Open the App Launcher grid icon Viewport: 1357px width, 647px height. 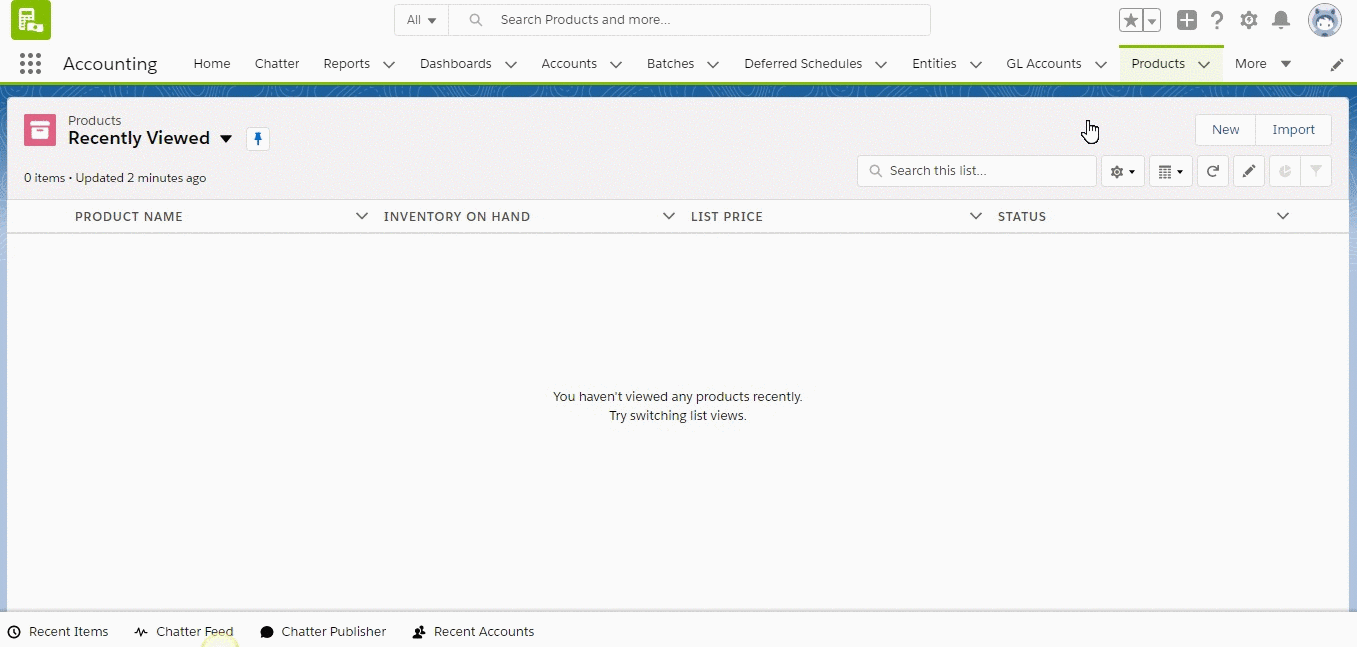(30, 64)
